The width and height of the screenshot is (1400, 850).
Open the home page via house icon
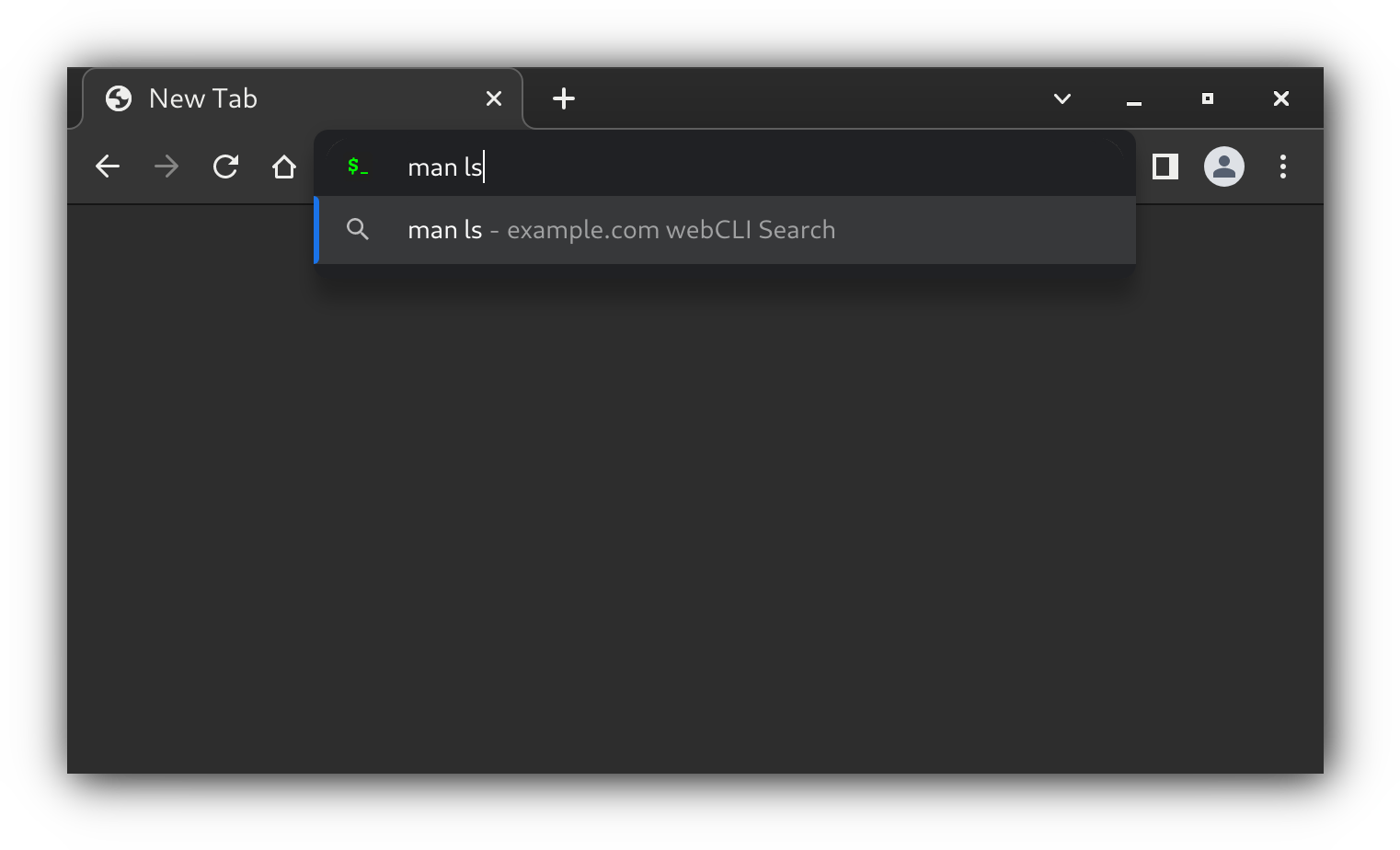click(284, 167)
